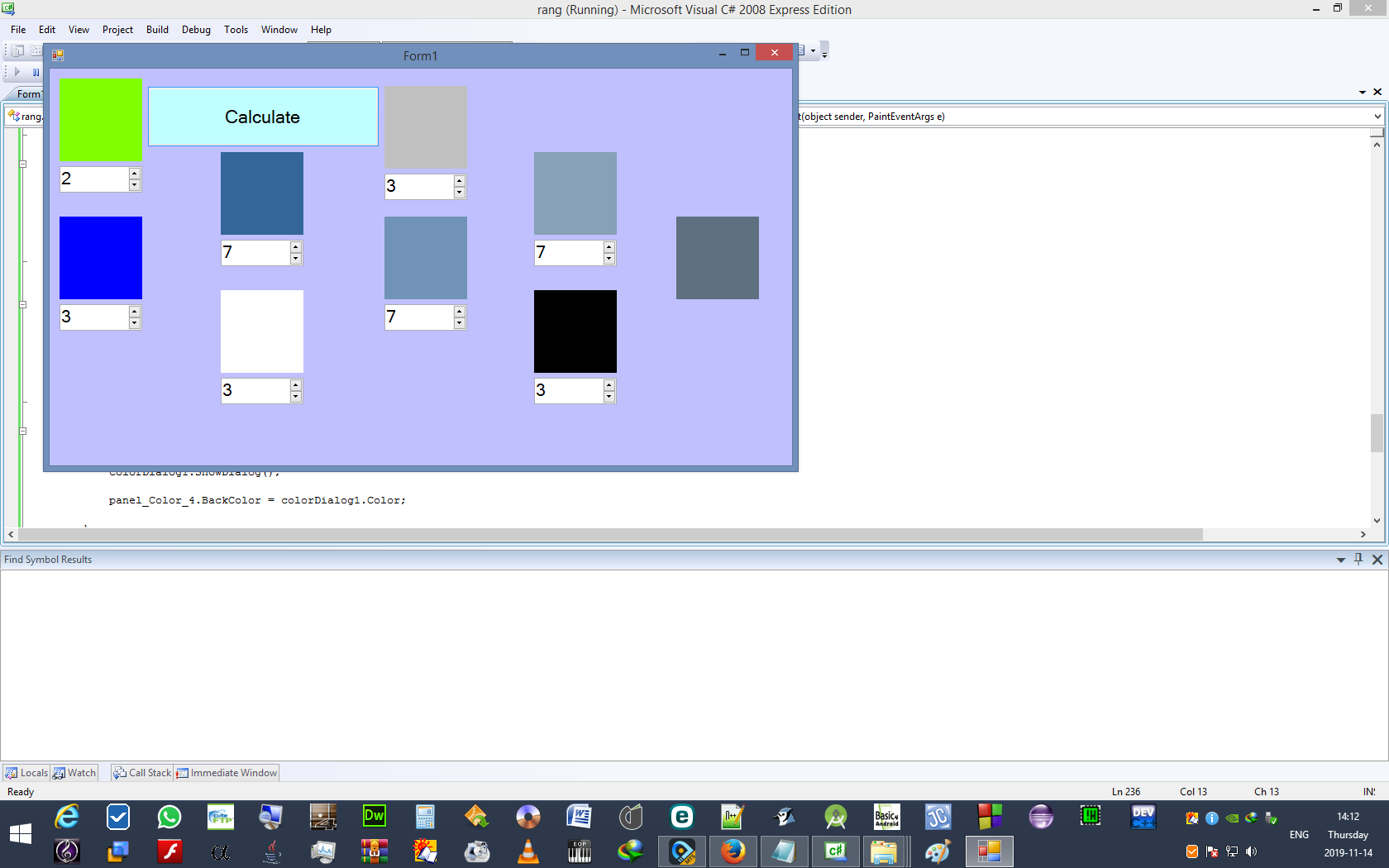Open Microsoft Word from the taskbar
Viewport: 1389px width, 868px height.
coord(579,818)
